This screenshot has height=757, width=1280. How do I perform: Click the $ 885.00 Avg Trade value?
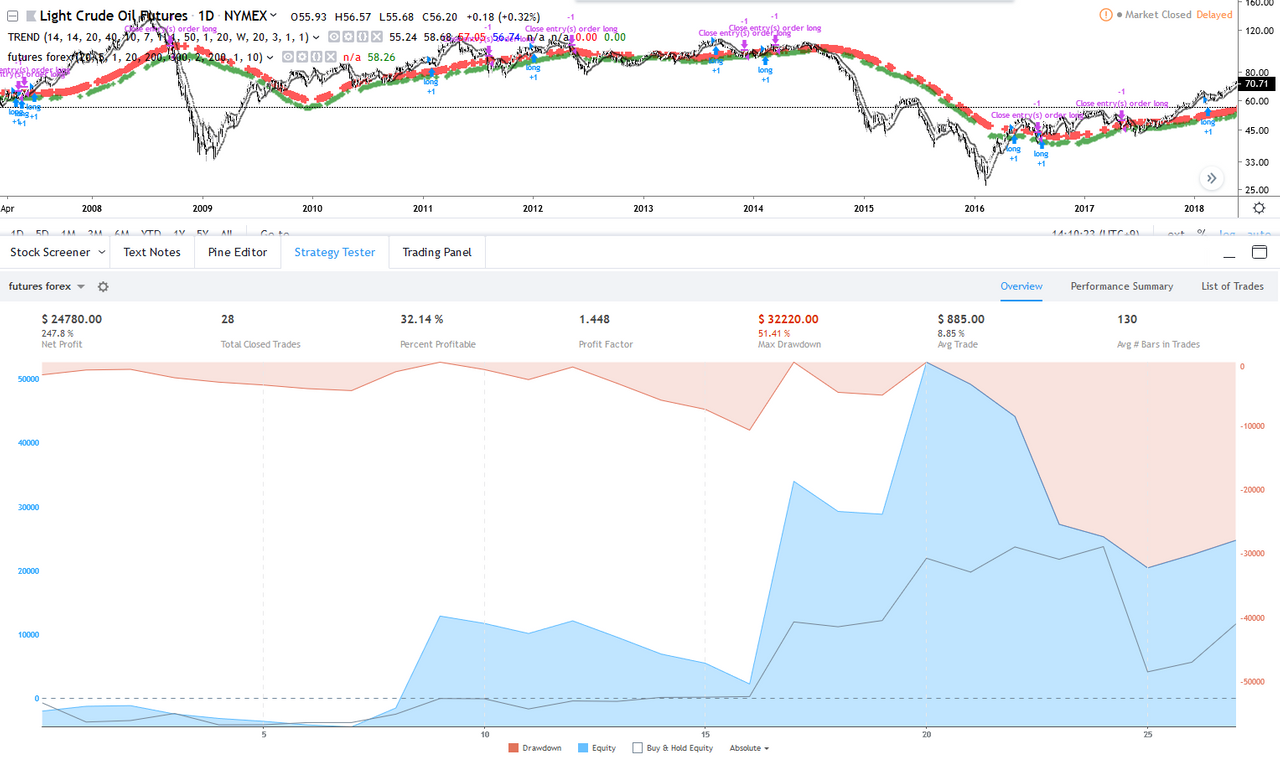click(961, 320)
